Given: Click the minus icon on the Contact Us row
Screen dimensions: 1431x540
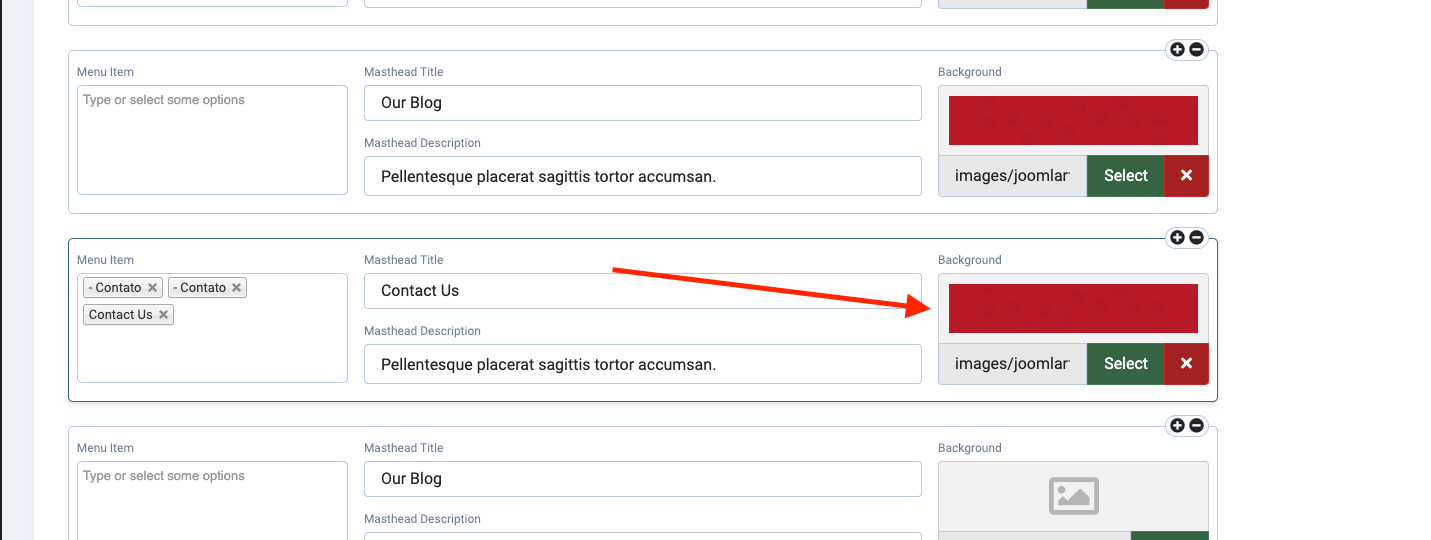Looking at the screenshot, I should pyautogui.click(x=1196, y=238).
